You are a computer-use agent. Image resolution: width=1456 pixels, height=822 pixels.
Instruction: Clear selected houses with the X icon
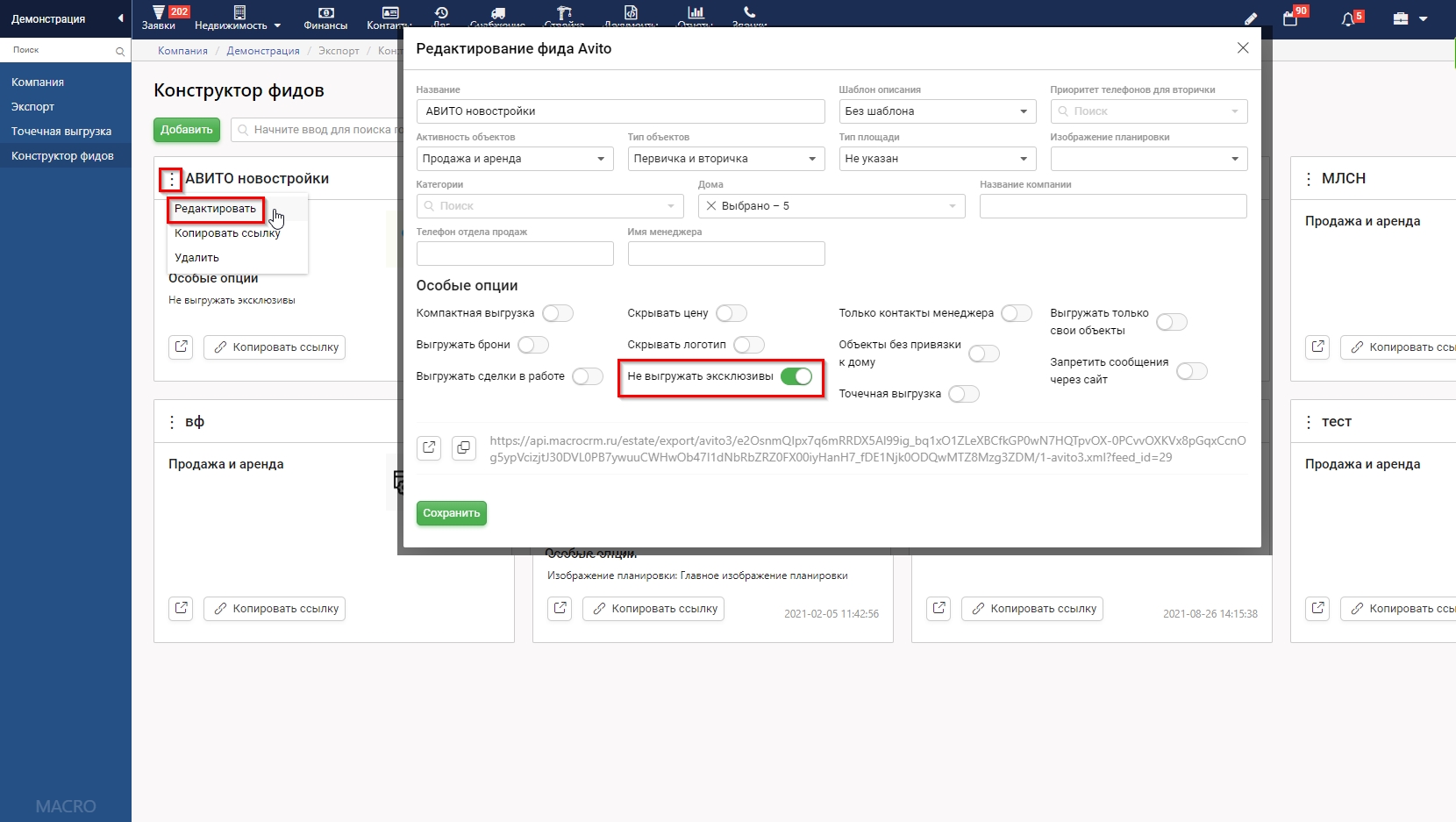tap(711, 206)
